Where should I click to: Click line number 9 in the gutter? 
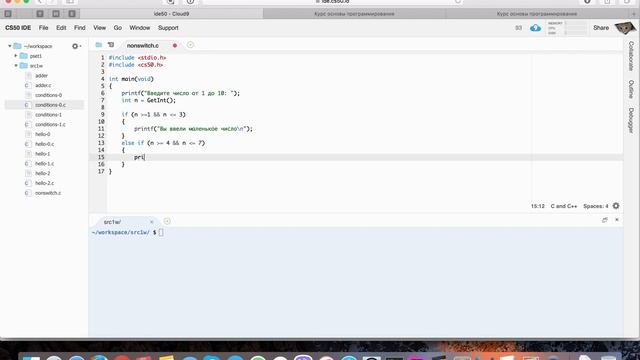tap(102, 115)
